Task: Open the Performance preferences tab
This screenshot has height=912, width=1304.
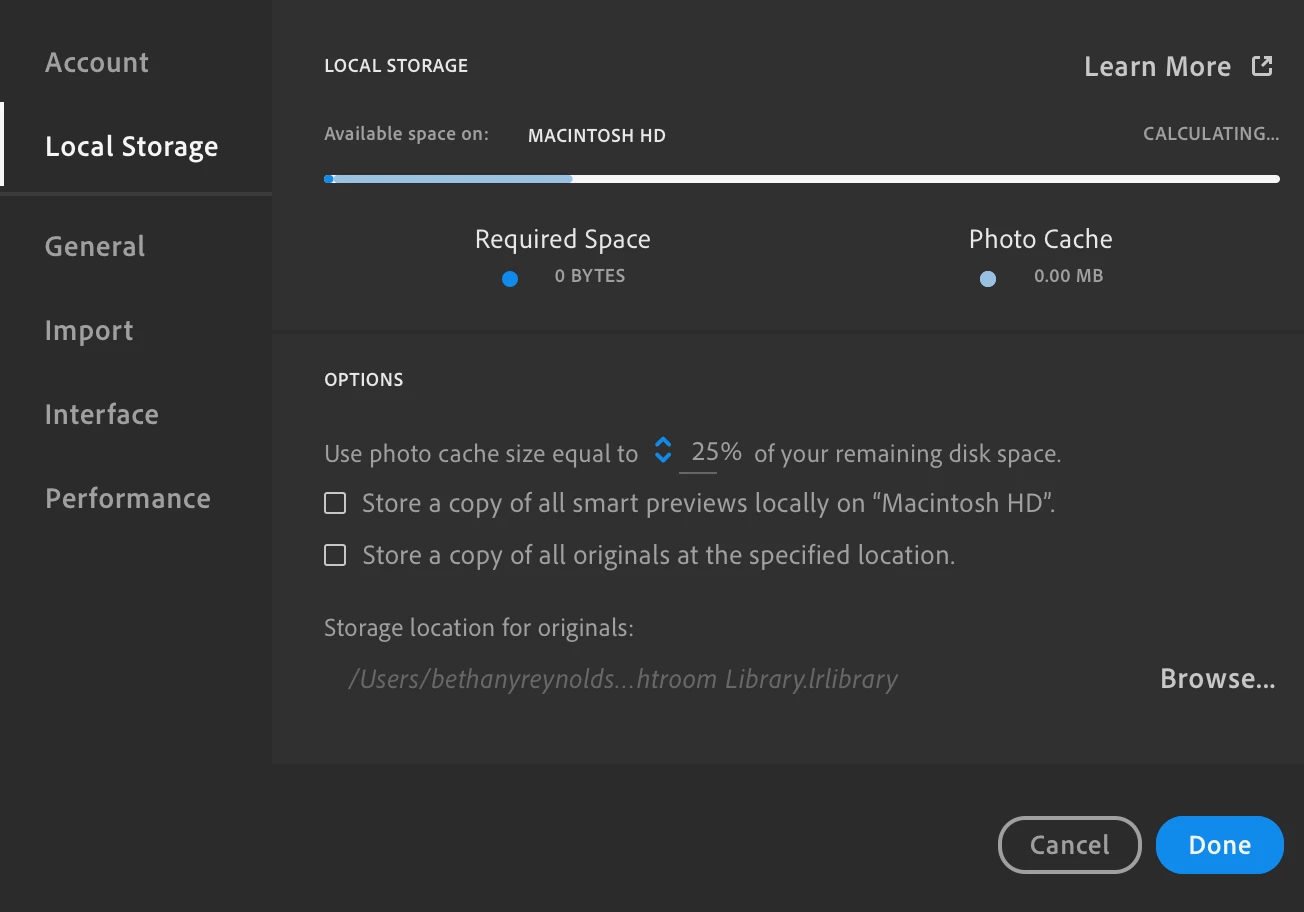Action: [128, 498]
